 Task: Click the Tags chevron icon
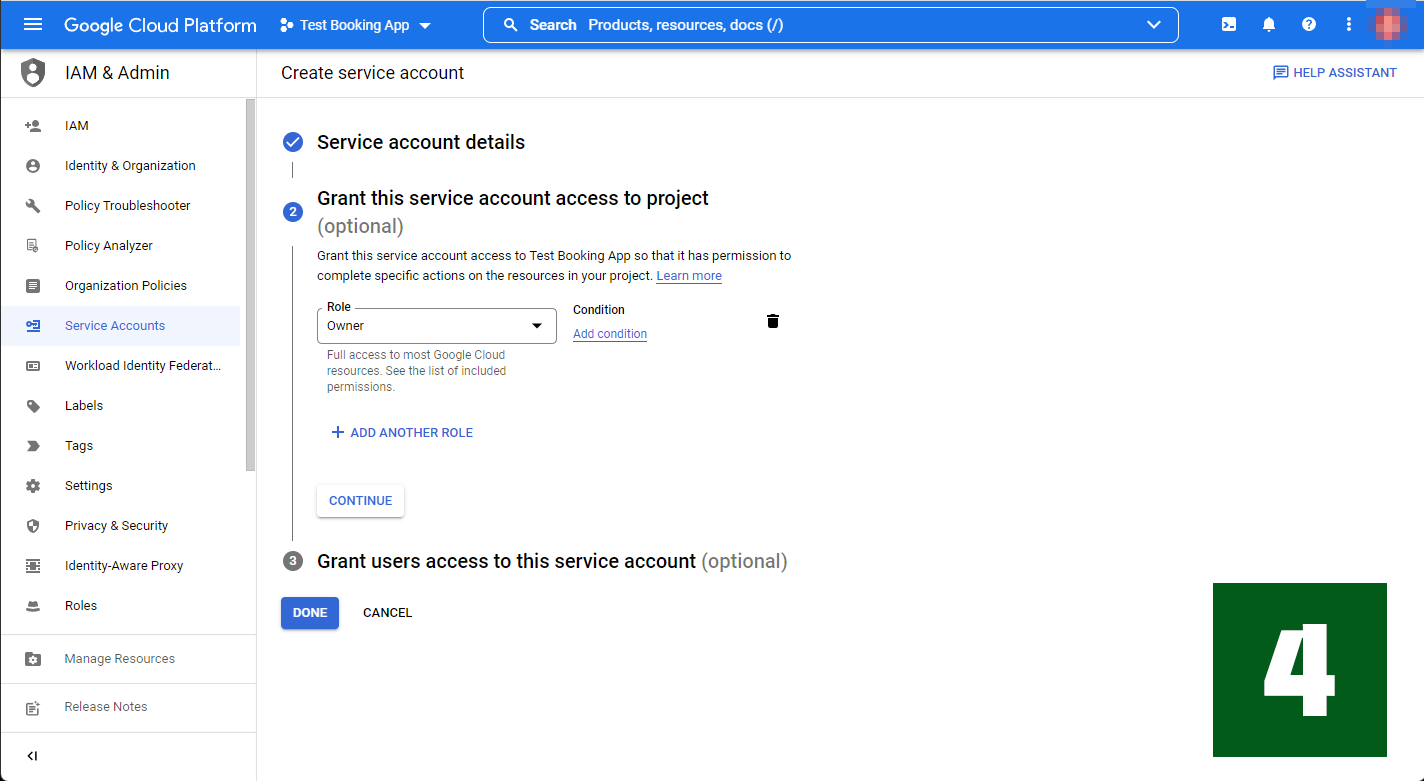point(33,446)
